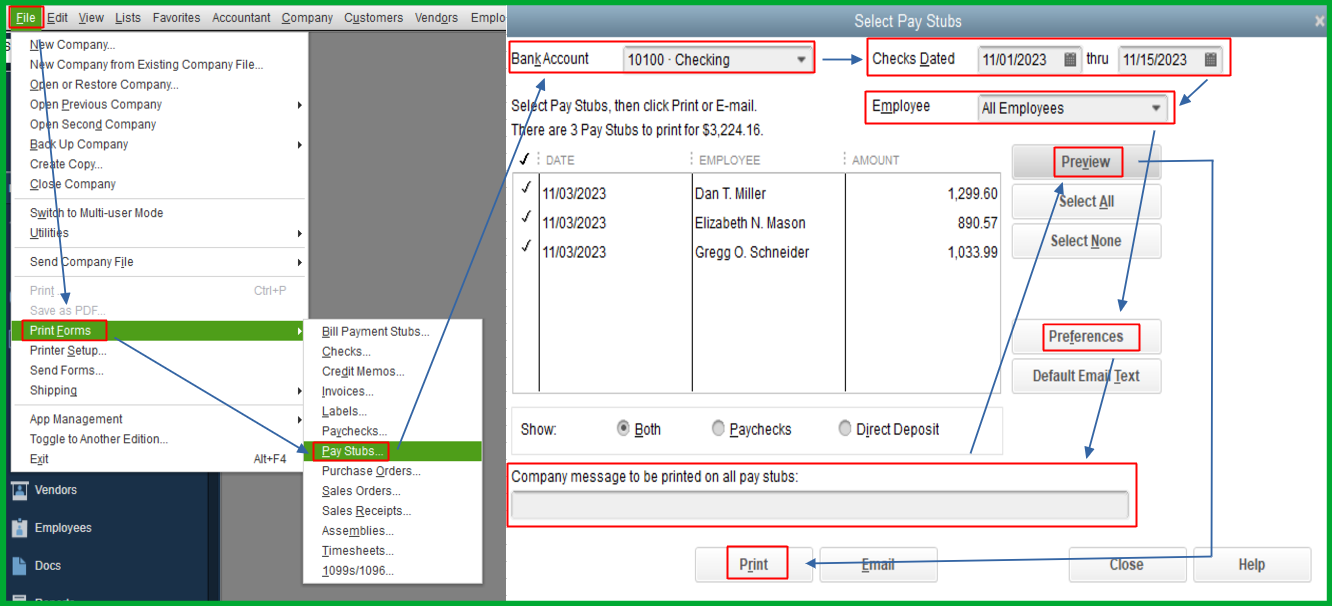Select Invoices from the Print Forms submenu
Screen dimensions: 1332x606
(x=347, y=391)
